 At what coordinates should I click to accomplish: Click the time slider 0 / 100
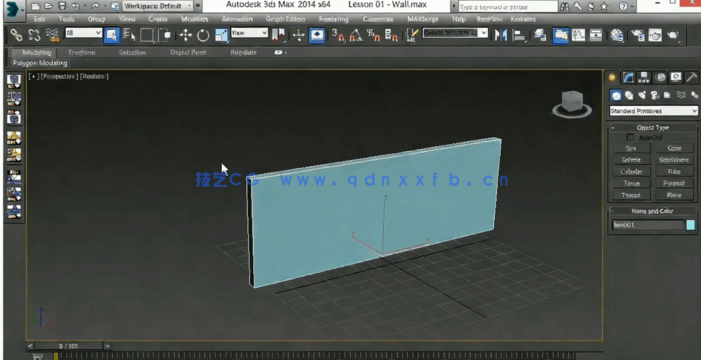(x=68, y=346)
